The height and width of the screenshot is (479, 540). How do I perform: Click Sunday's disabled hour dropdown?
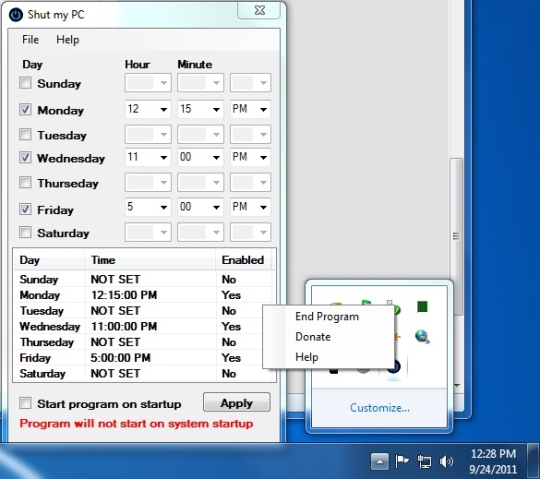[x=148, y=83]
